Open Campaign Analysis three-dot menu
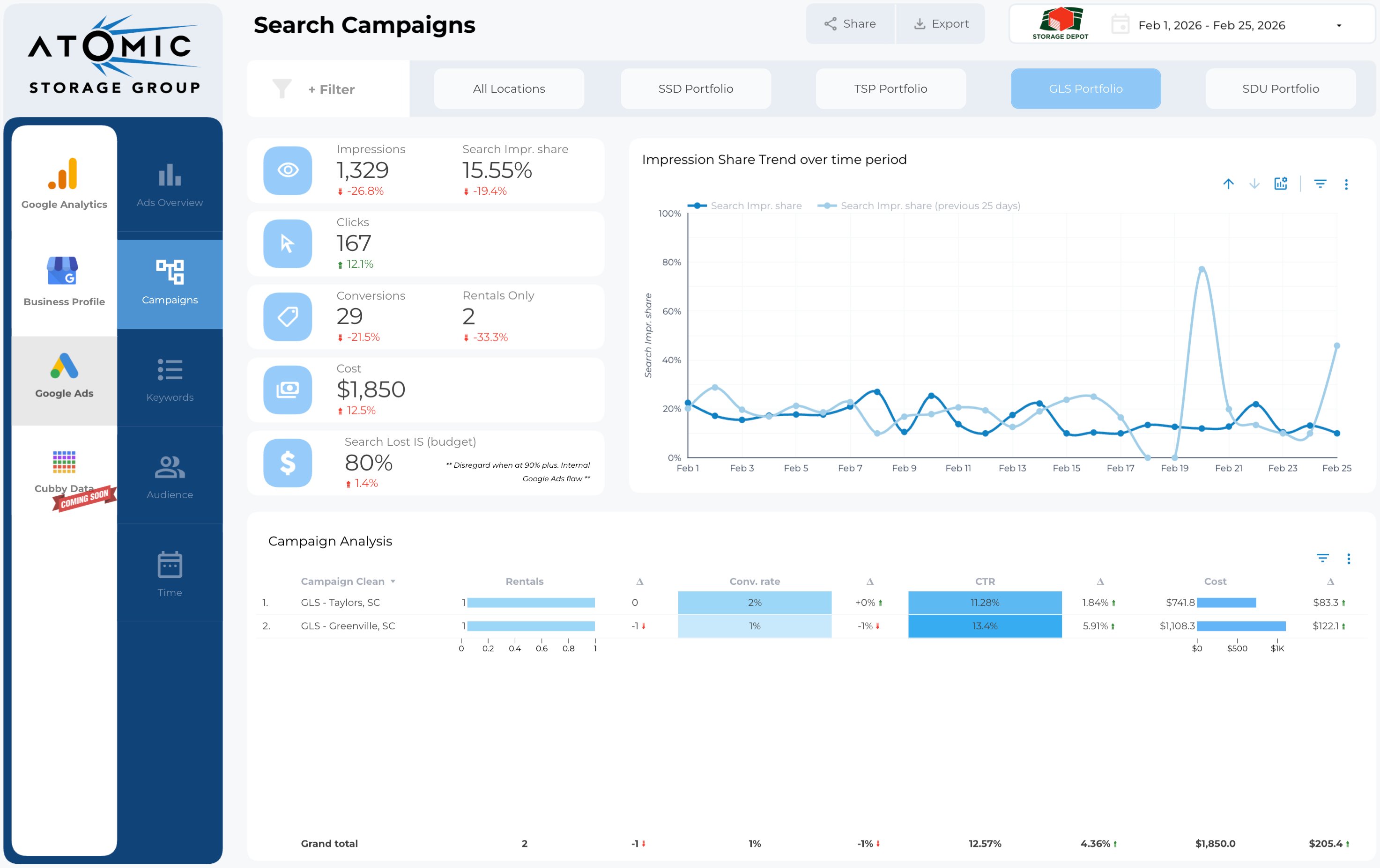1380x868 pixels. (1349, 559)
